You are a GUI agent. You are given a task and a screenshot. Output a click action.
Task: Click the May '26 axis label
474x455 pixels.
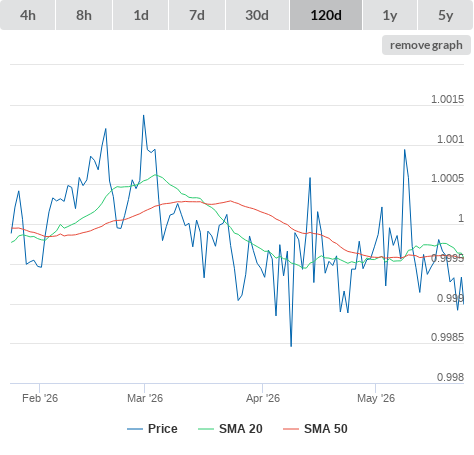(376, 398)
